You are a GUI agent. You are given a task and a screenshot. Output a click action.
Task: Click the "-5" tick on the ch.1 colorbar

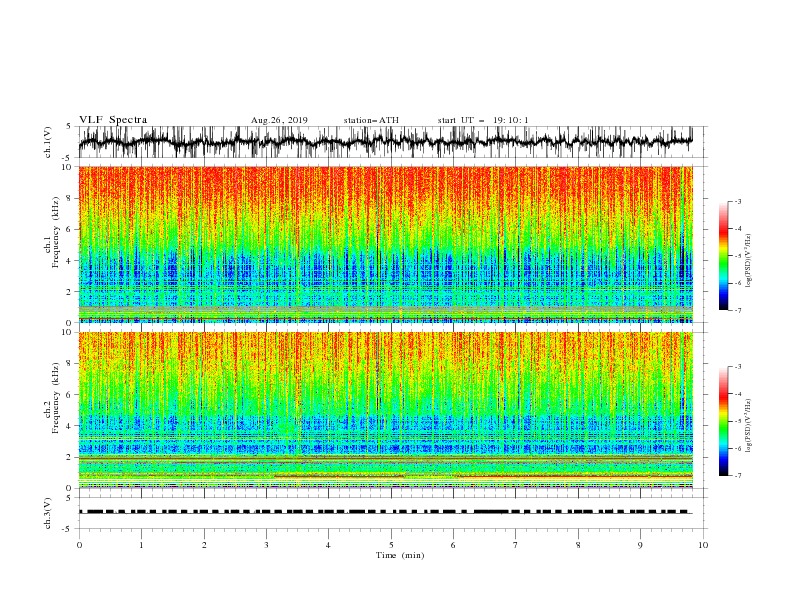coord(737,256)
